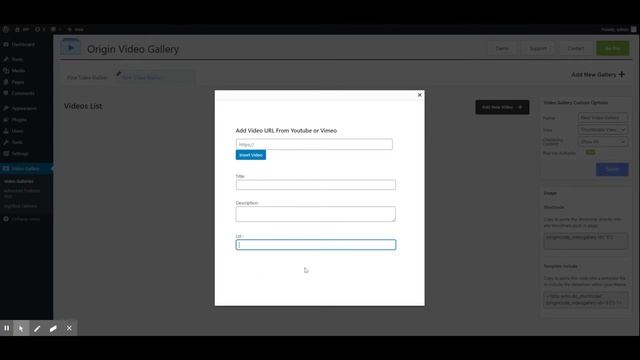The image size is (640, 360).
Task: Focus the YouTube or Vimeo URL field
Action: [314, 144]
